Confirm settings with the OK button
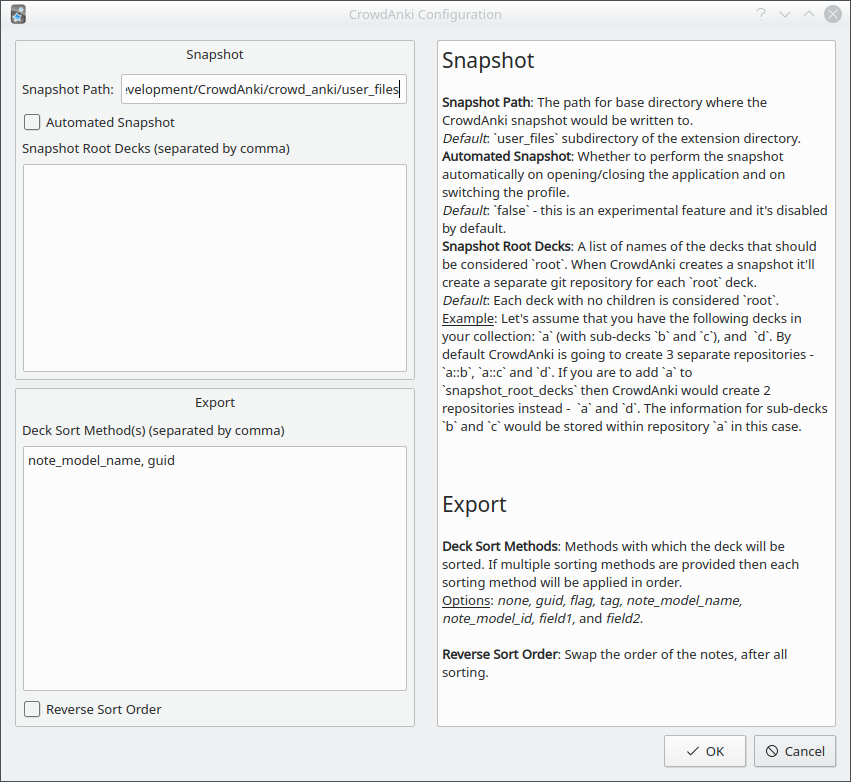851x782 pixels. 705,751
